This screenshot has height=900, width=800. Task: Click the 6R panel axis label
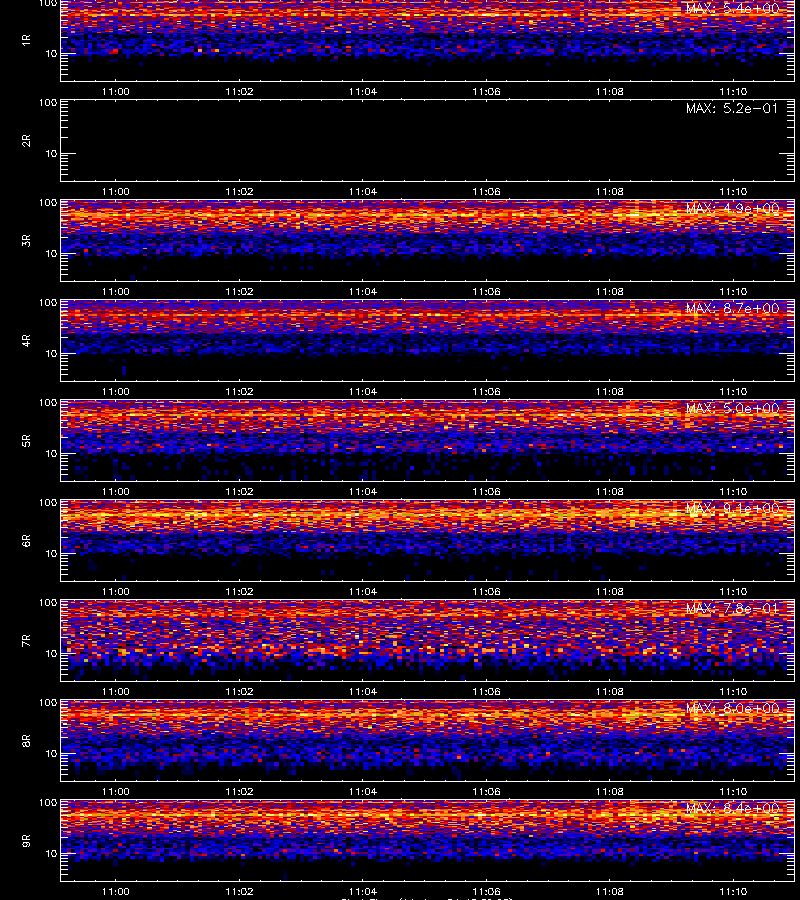point(26,541)
